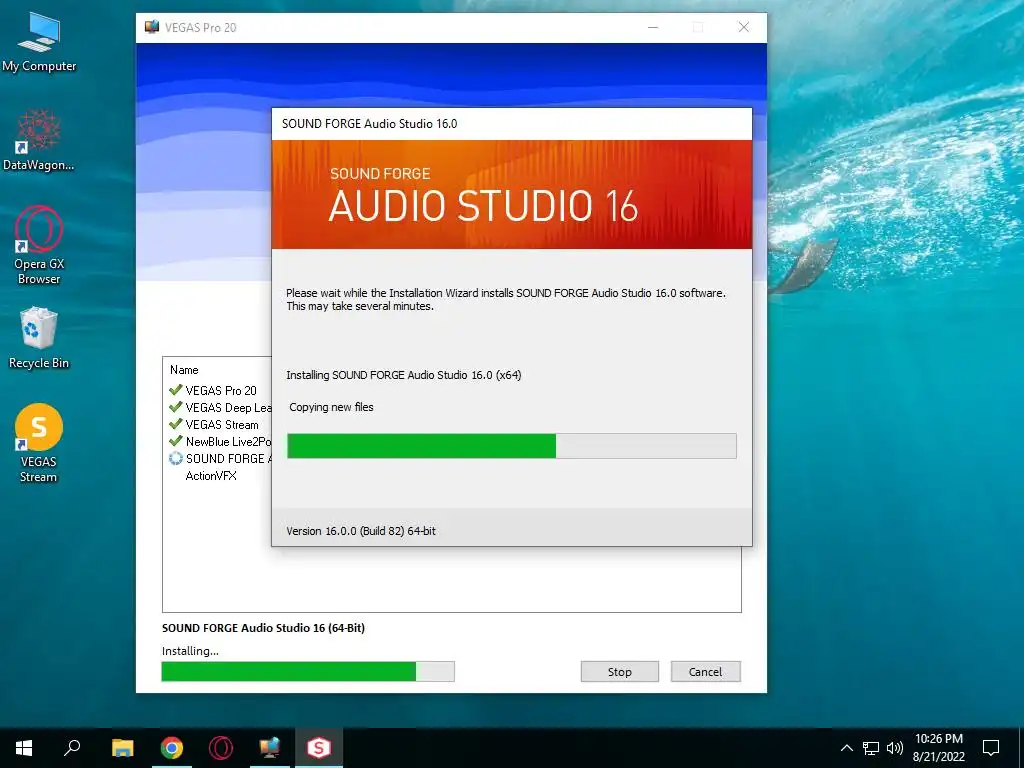Open Google Chrome from taskbar

pos(172,748)
